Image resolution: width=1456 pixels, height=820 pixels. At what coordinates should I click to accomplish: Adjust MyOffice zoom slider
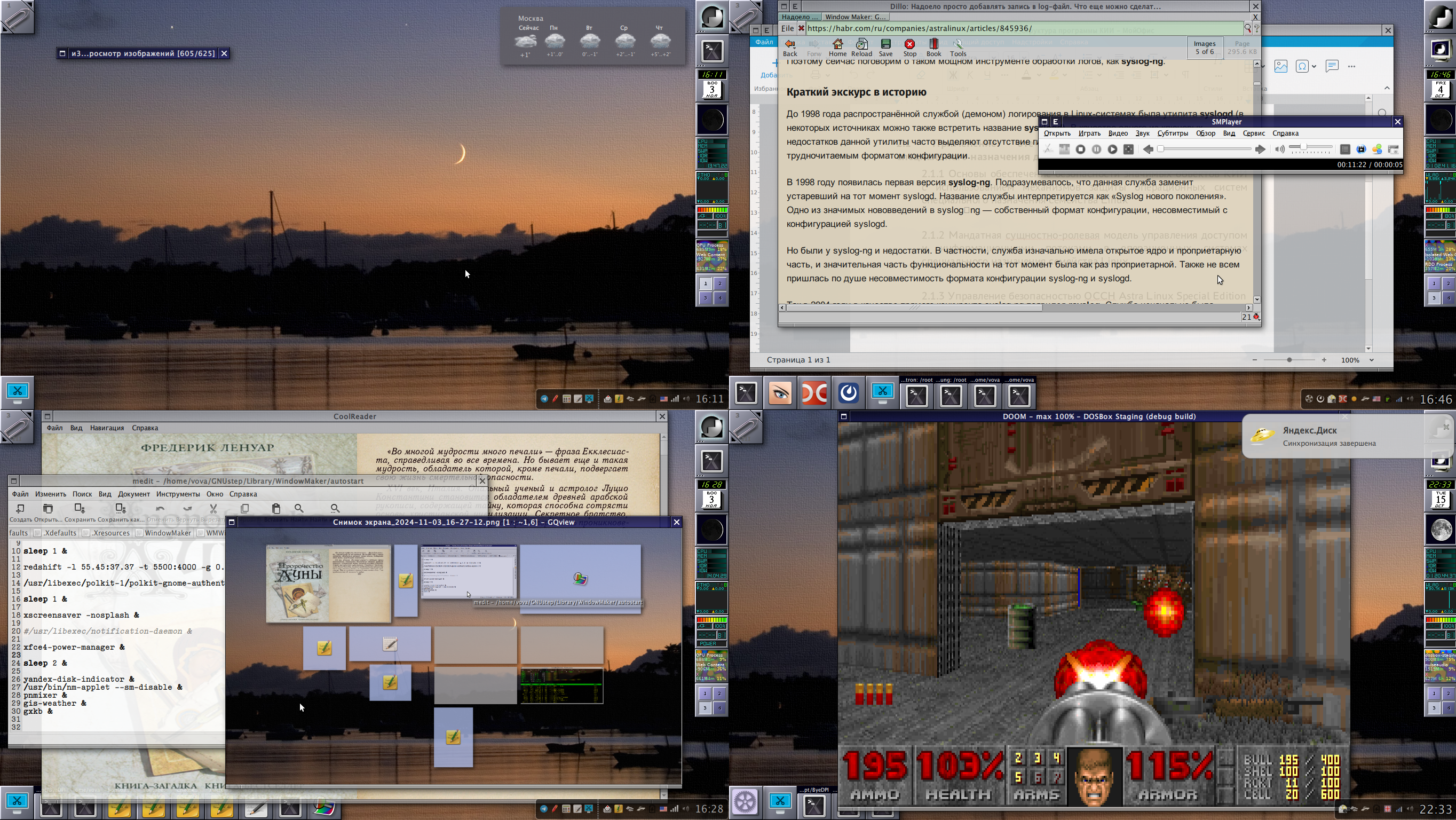(x=1289, y=360)
